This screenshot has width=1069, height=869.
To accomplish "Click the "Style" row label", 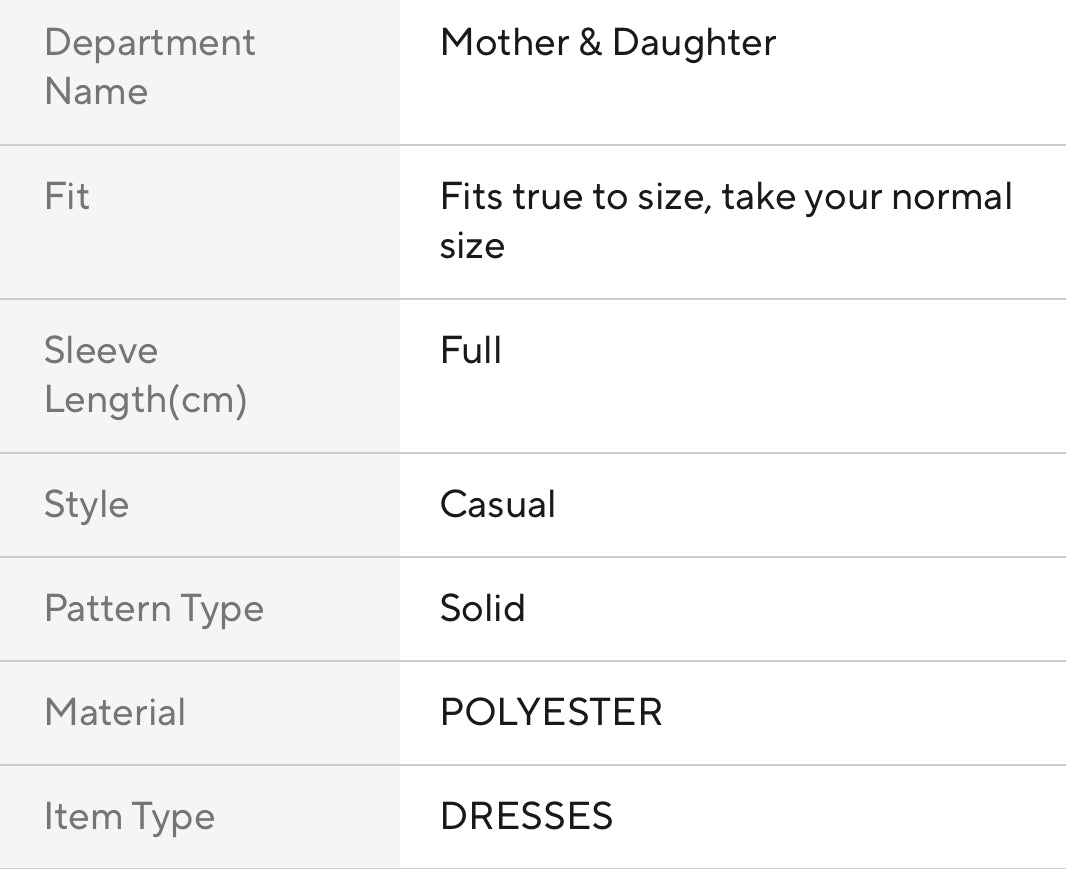I will coord(86,505).
